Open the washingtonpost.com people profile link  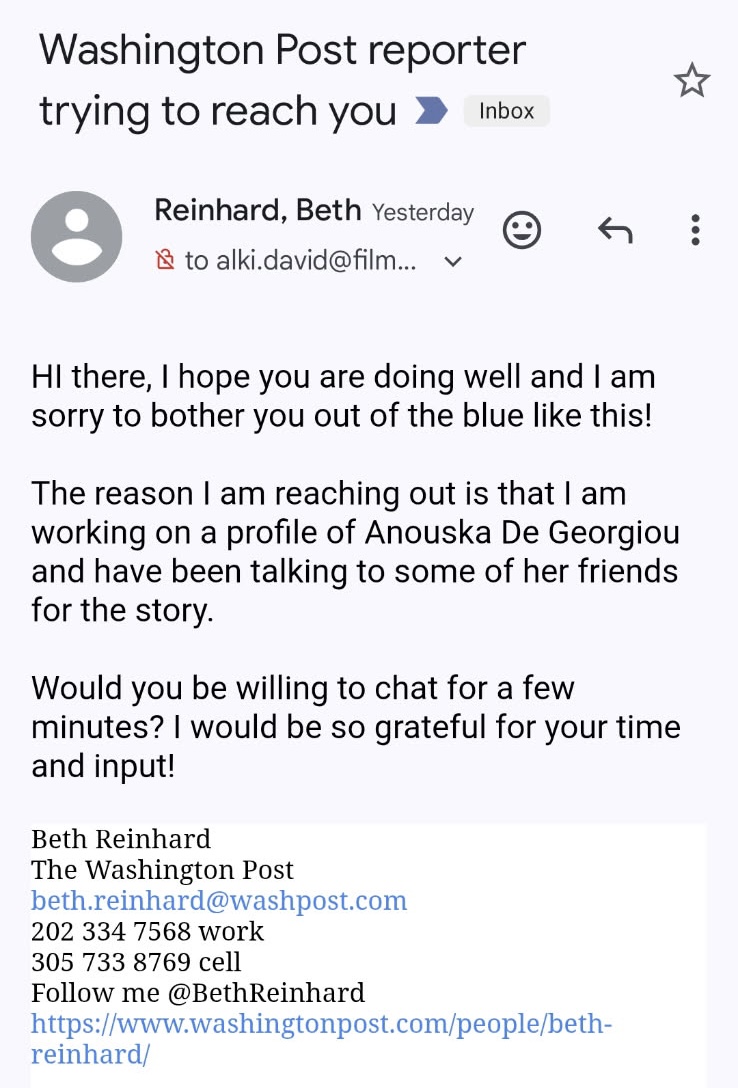(x=320, y=1024)
